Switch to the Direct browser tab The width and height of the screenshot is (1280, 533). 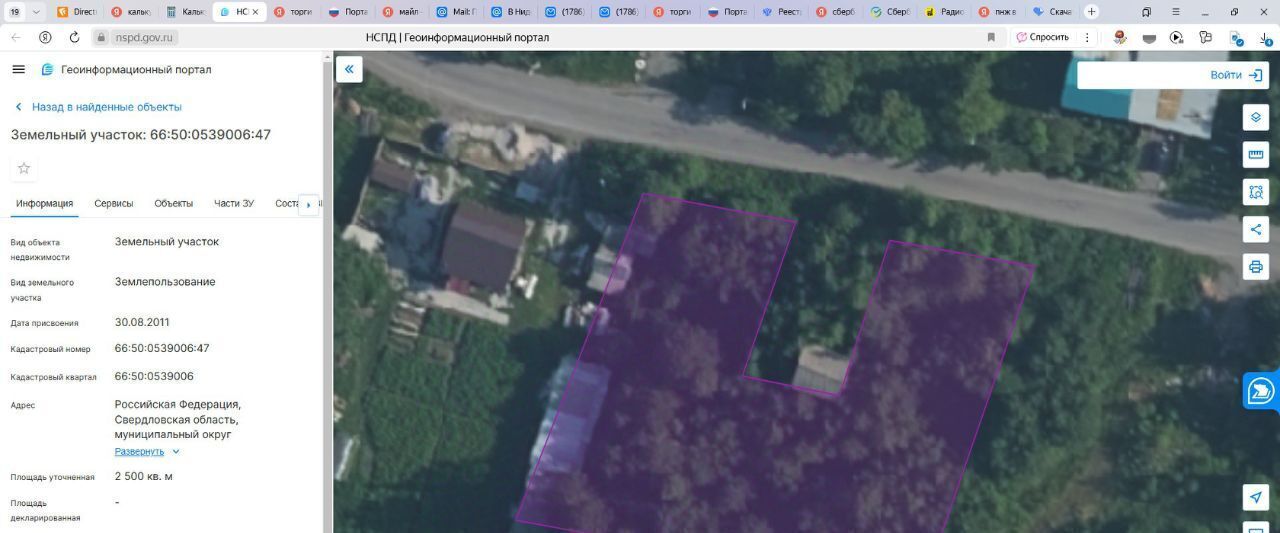[x=77, y=12]
